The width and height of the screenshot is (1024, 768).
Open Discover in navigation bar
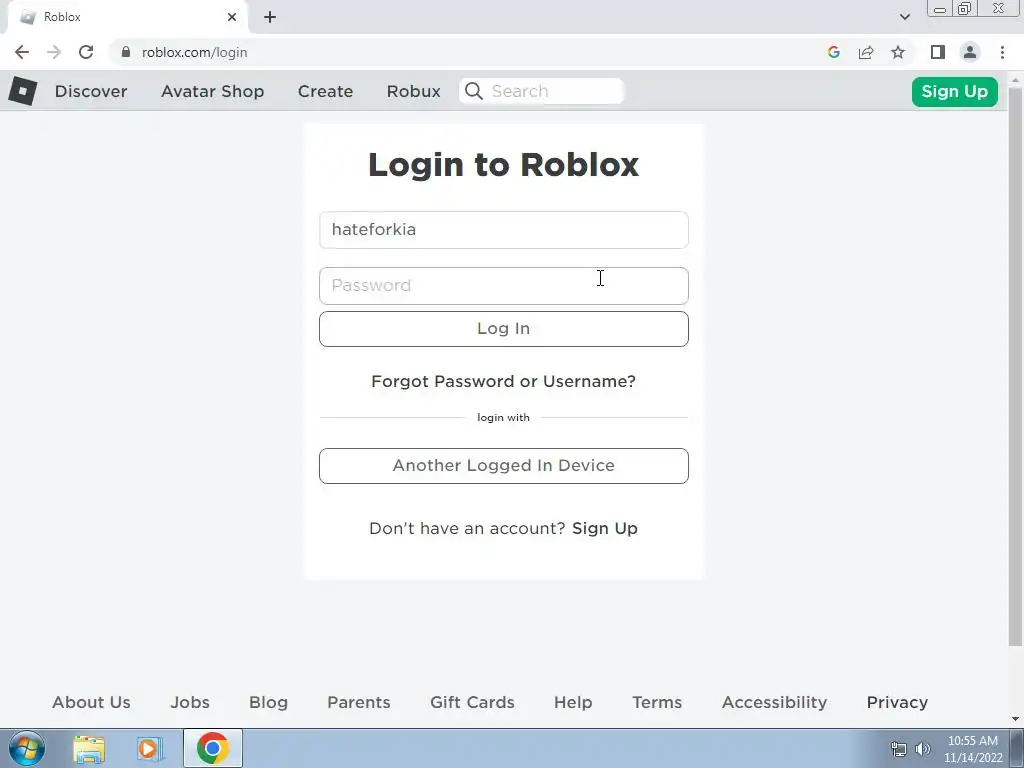point(91,91)
